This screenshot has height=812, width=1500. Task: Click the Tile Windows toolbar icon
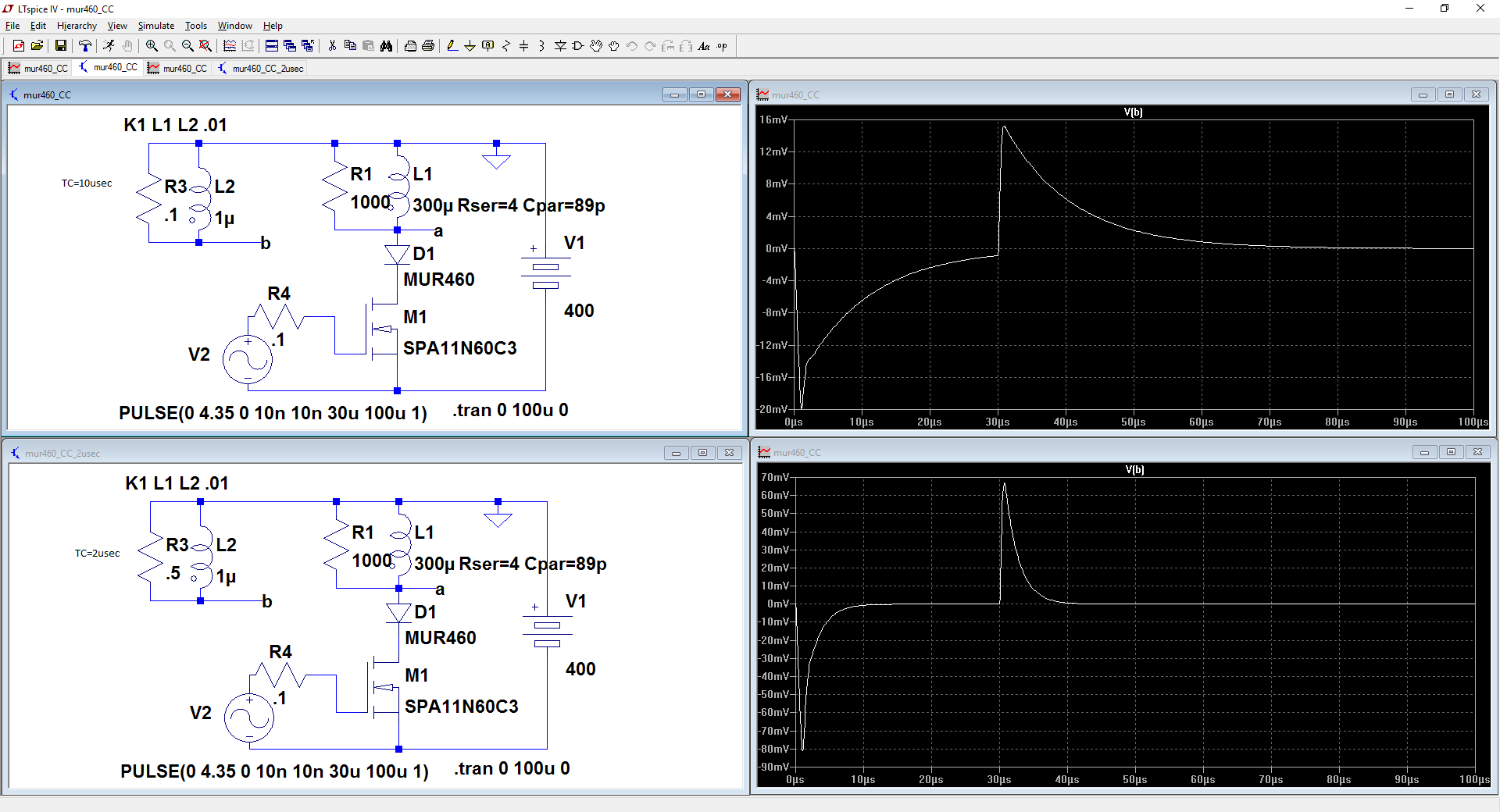tap(272, 46)
